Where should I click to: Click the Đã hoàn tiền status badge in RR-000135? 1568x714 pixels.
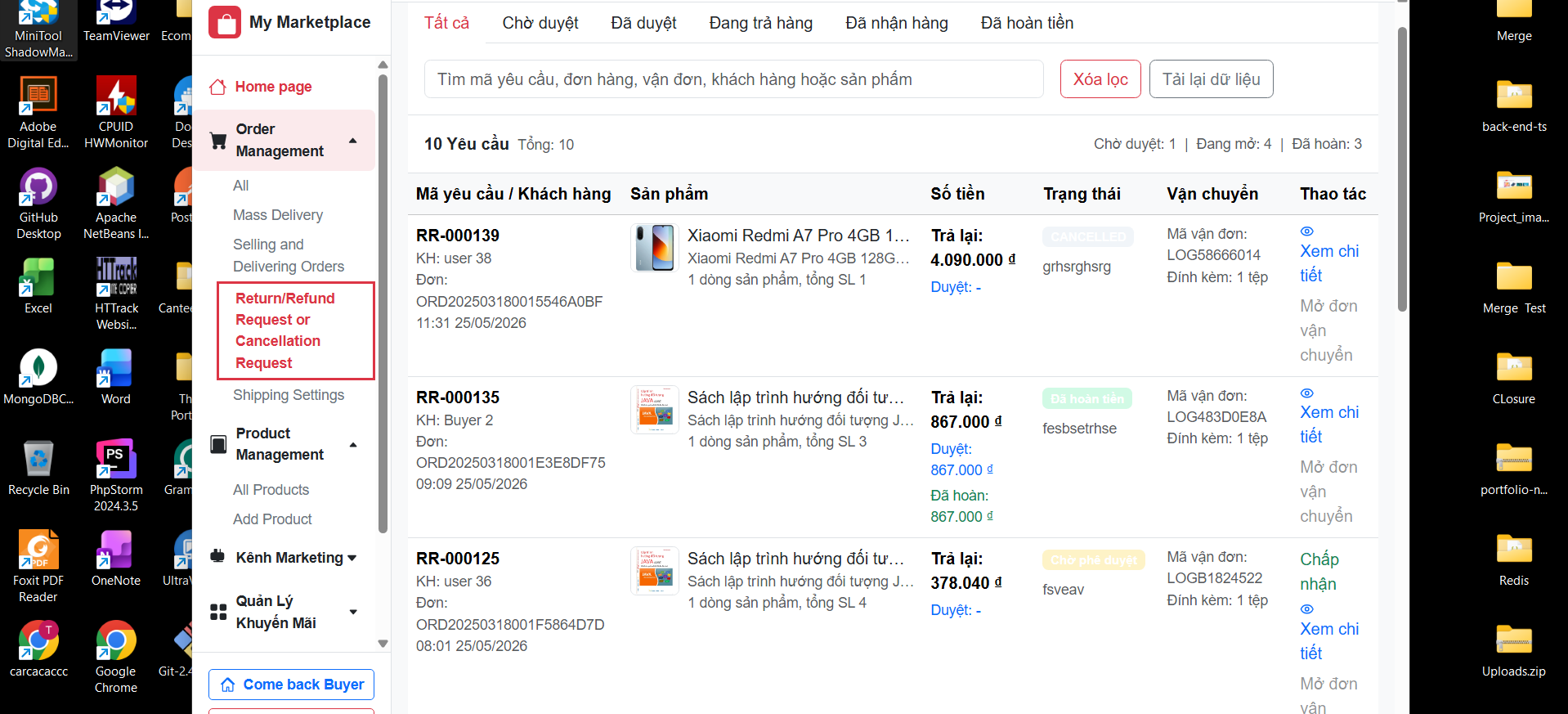click(x=1087, y=398)
